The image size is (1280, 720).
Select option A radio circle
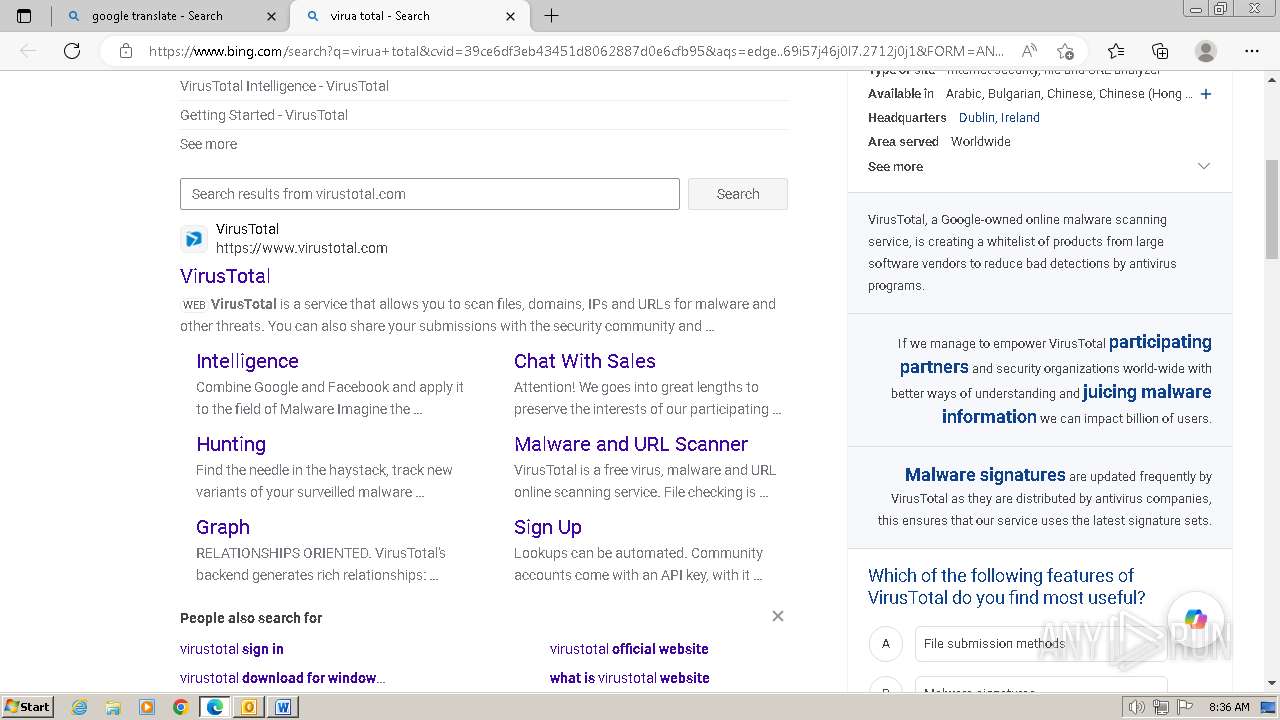885,644
